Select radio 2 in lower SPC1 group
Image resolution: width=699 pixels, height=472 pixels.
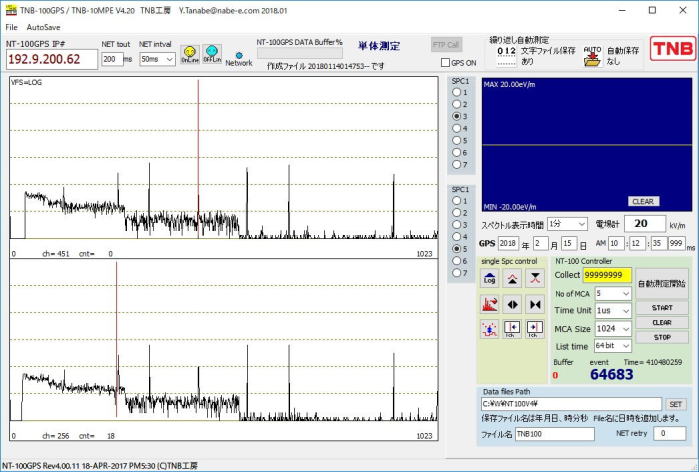tap(456, 213)
